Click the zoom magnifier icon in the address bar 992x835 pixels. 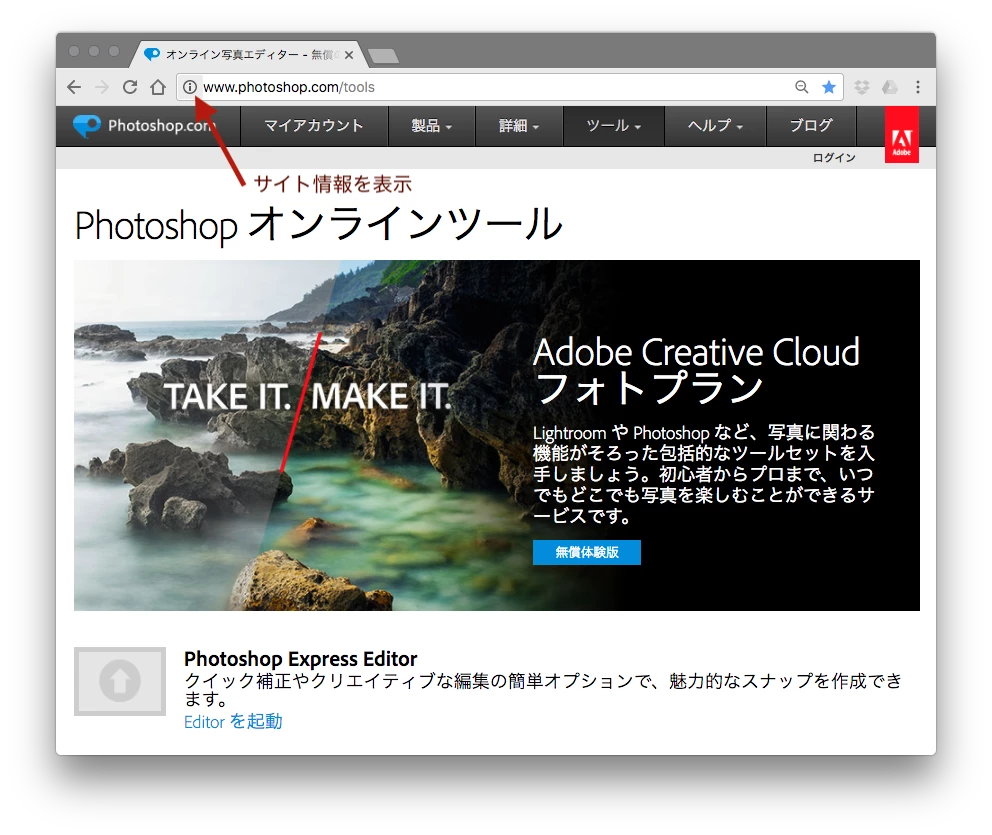(802, 87)
